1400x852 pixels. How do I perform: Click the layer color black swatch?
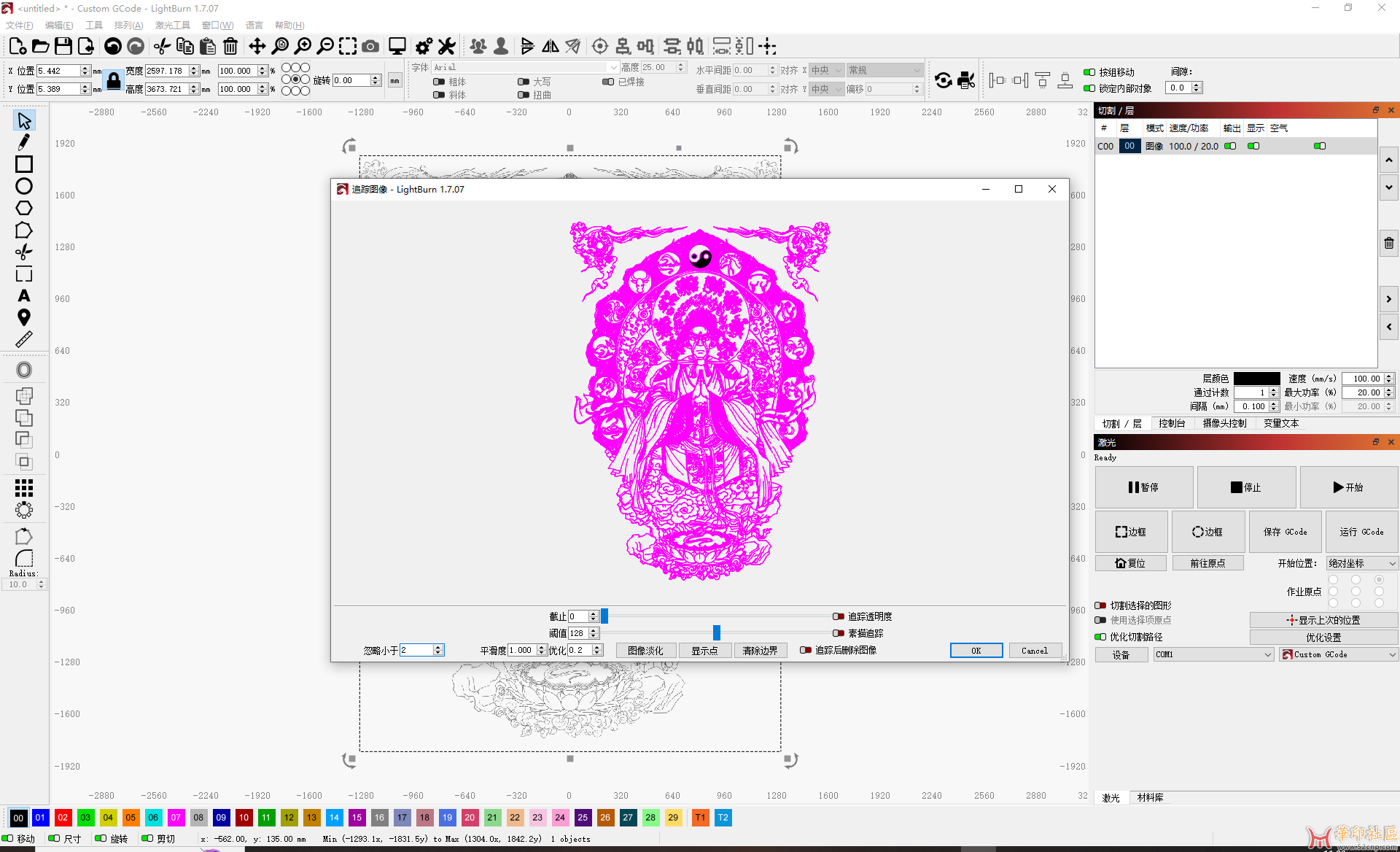(1256, 379)
